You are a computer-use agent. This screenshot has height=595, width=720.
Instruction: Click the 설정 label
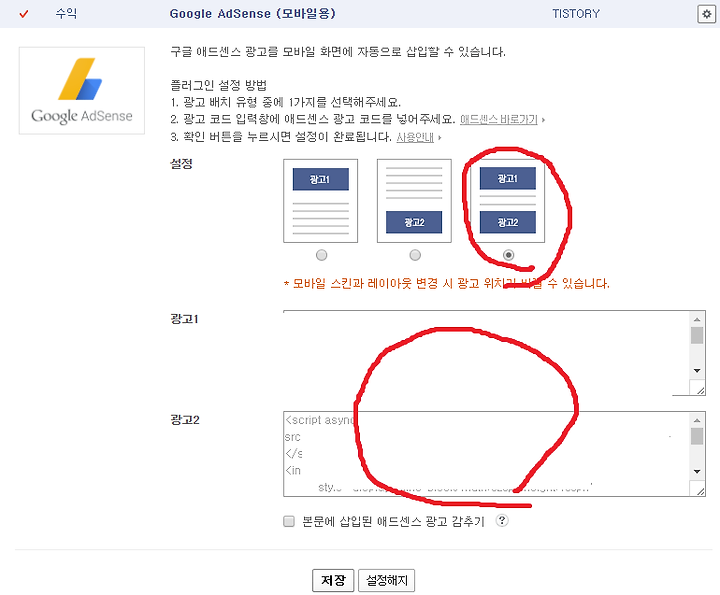[x=181, y=163]
